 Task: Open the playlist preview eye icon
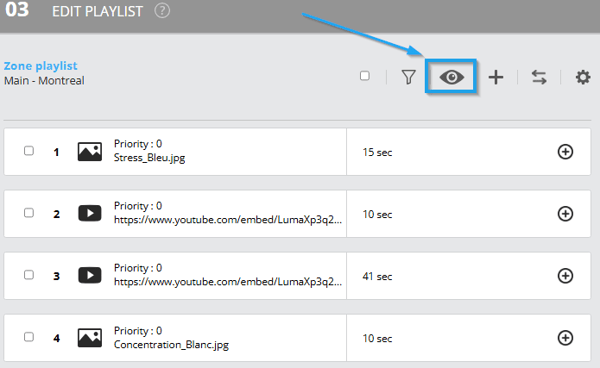452,77
